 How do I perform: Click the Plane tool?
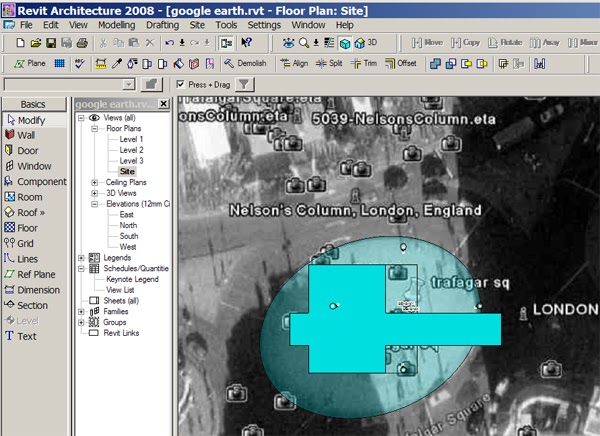click(x=30, y=64)
